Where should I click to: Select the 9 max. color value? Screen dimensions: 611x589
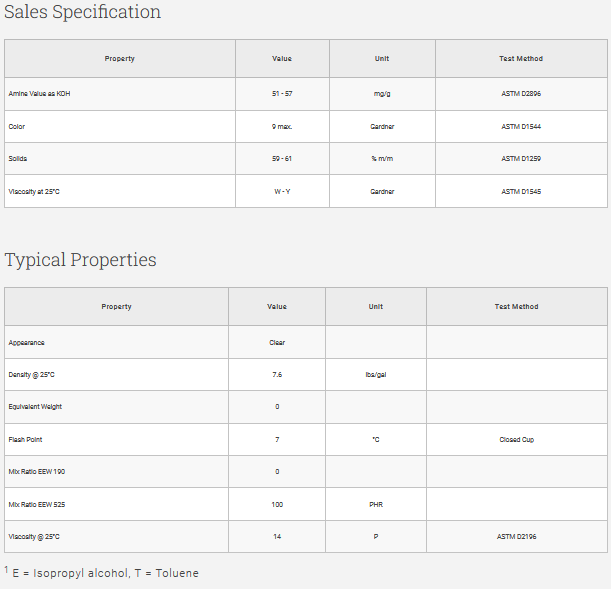(x=282, y=126)
